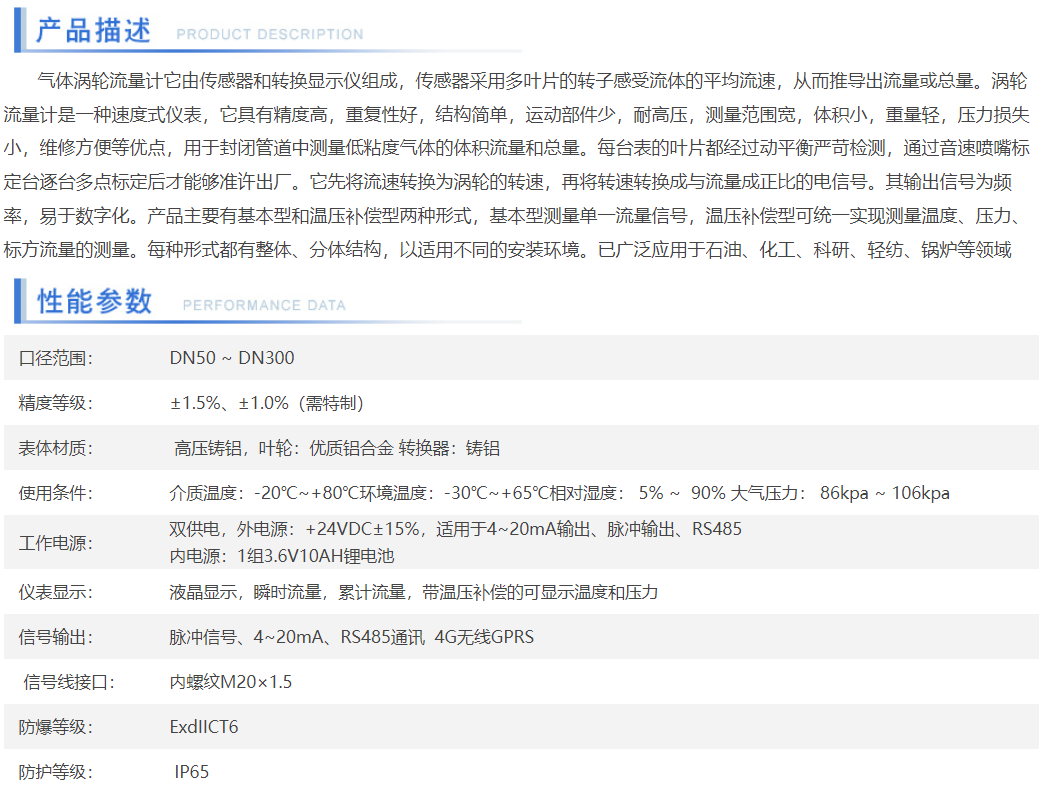Viewport: 1040px width, 800px height.
Task: Click the 信号输出 row label
Action: pyautogui.click(x=56, y=637)
